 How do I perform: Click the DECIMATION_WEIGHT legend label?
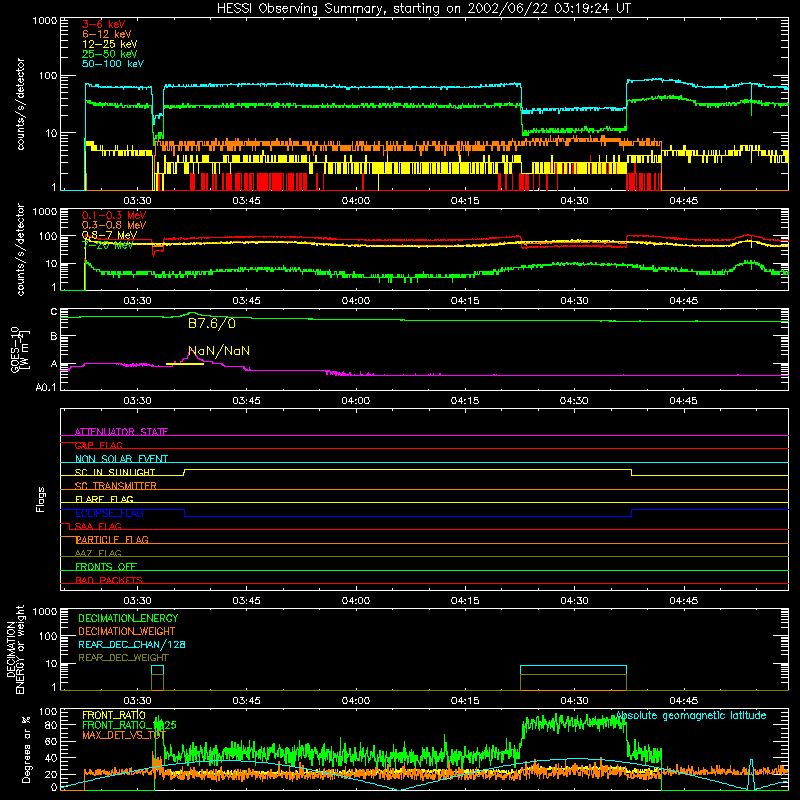pos(127,631)
